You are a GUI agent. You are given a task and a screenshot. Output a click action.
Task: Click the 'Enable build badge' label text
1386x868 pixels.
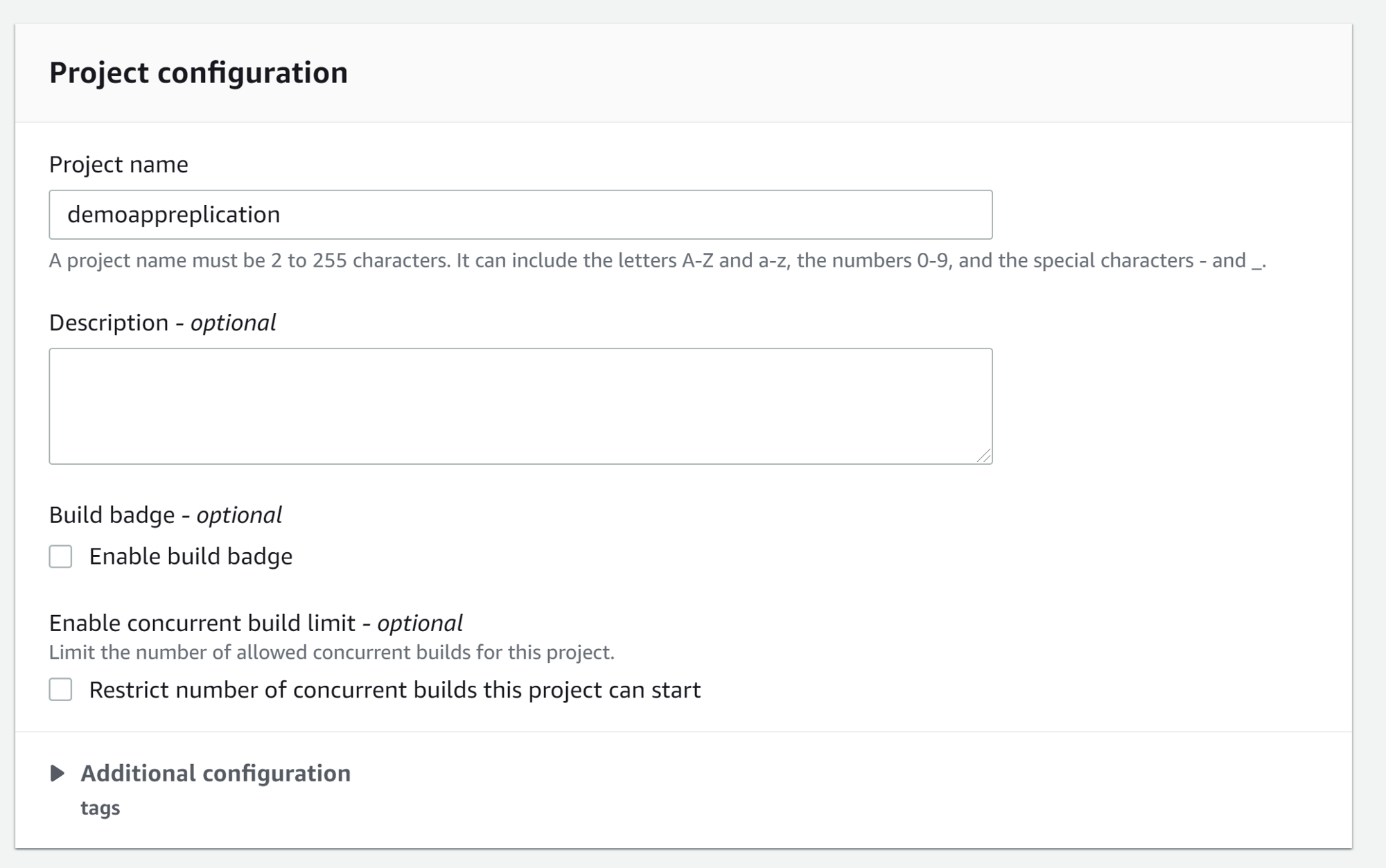click(x=191, y=556)
